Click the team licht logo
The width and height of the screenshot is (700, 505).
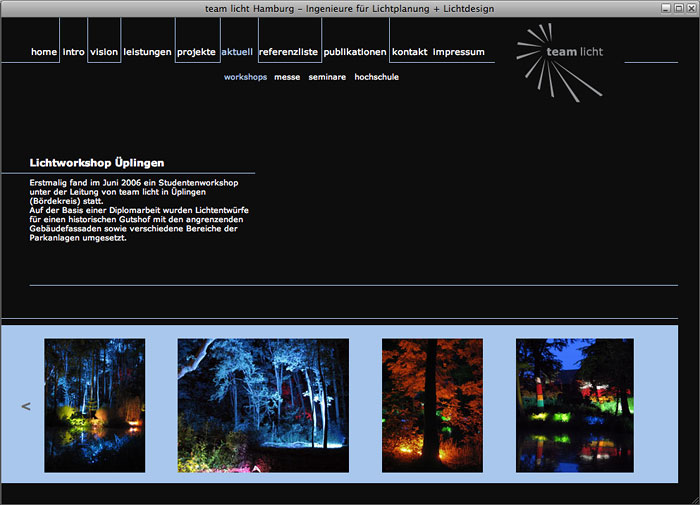click(560, 62)
